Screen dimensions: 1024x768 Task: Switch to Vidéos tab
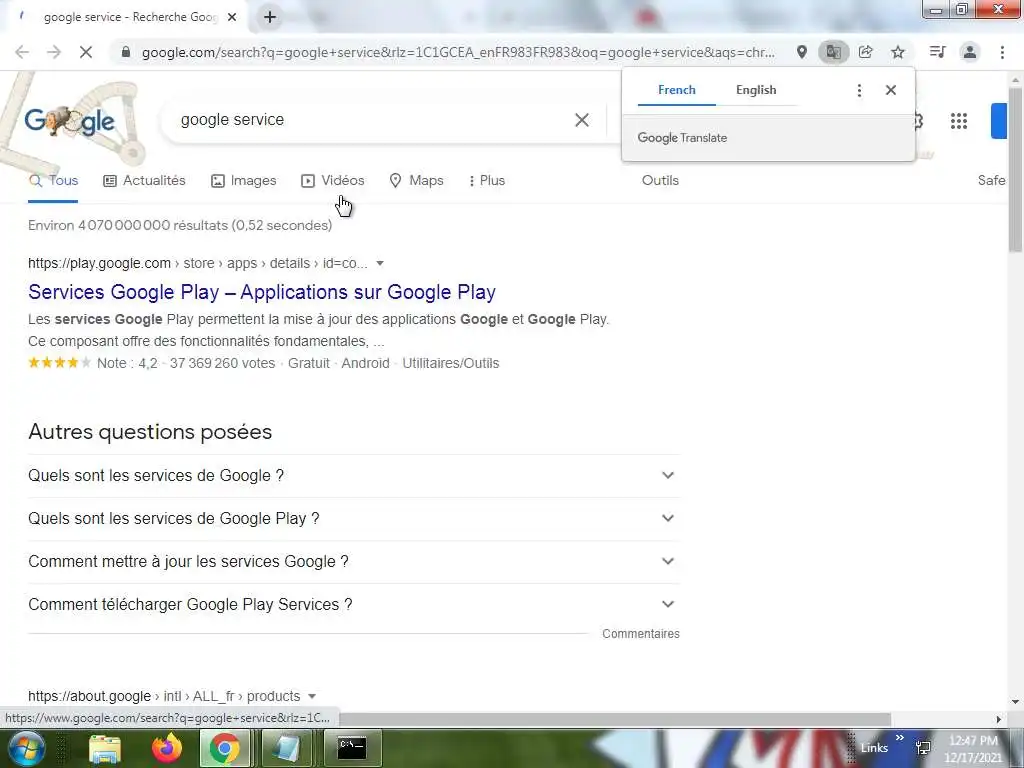(332, 181)
